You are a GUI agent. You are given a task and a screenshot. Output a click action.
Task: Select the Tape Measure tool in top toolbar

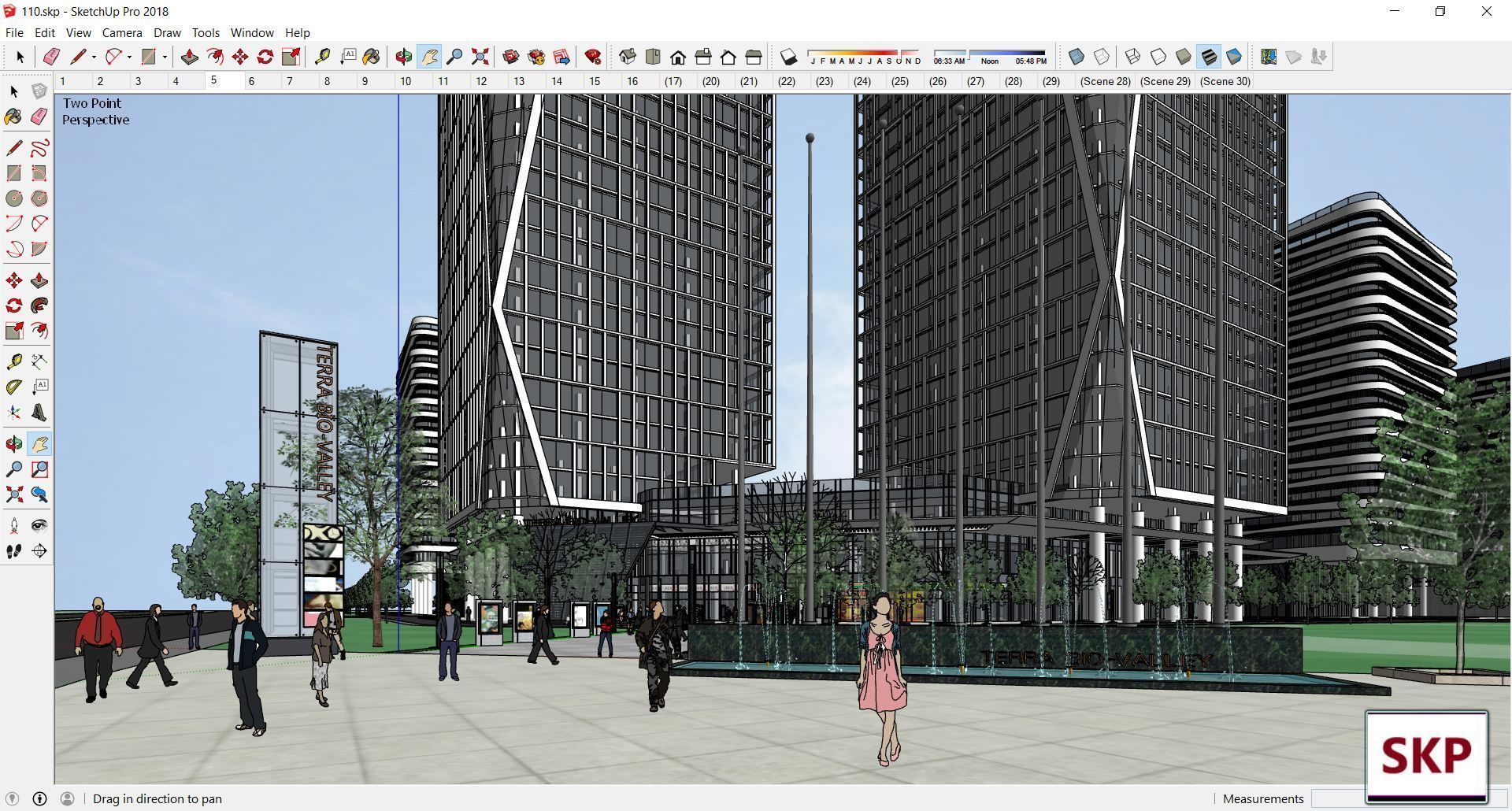tap(322, 57)
